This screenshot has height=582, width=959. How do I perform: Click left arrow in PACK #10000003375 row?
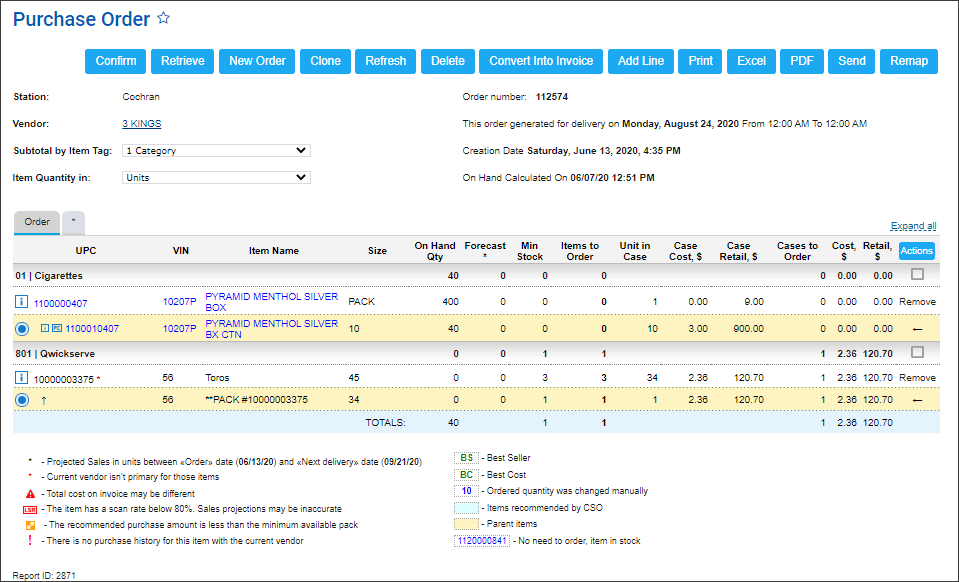(917, 400)
